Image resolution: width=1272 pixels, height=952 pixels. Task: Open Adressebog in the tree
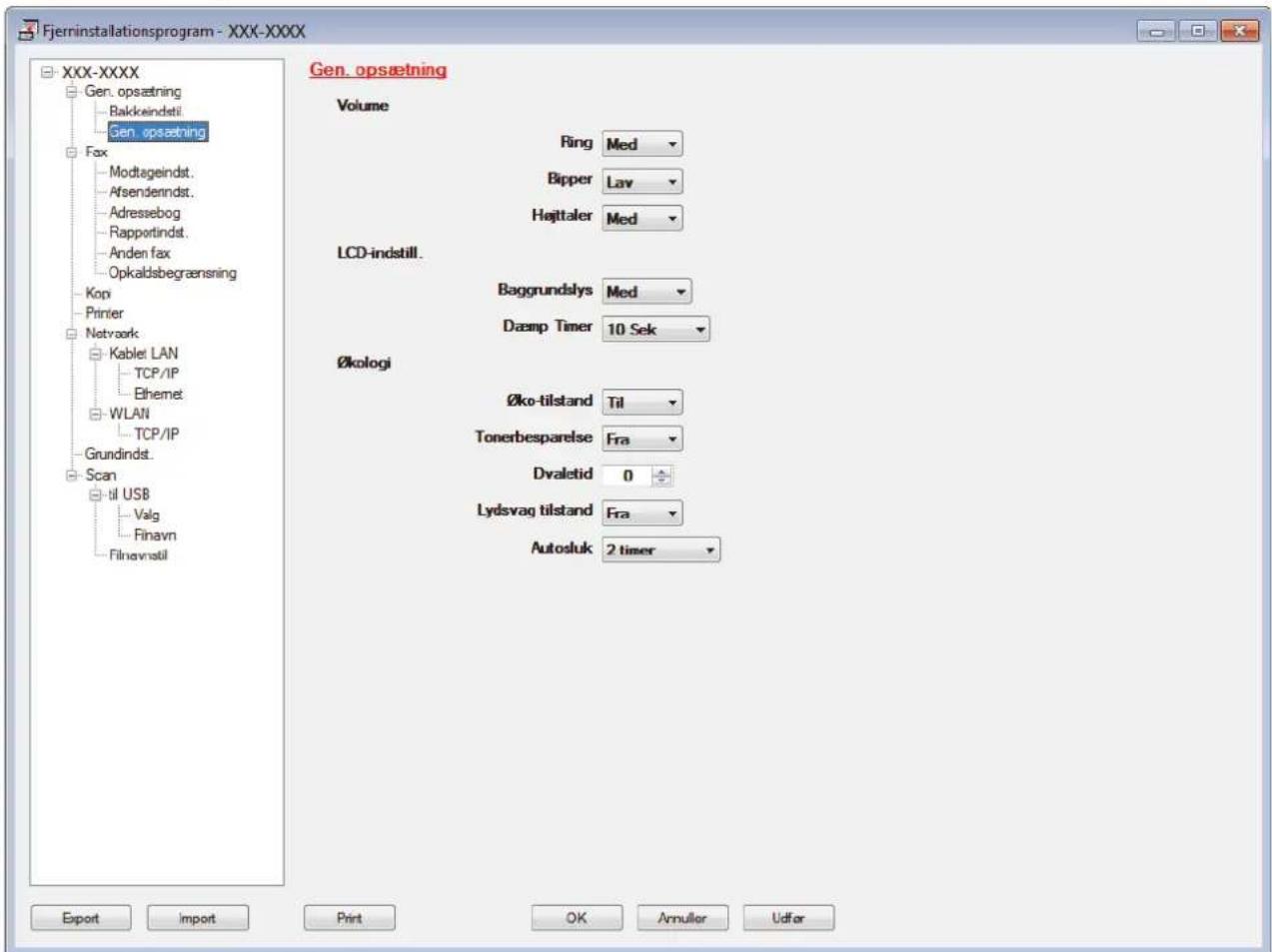[145, 213]
